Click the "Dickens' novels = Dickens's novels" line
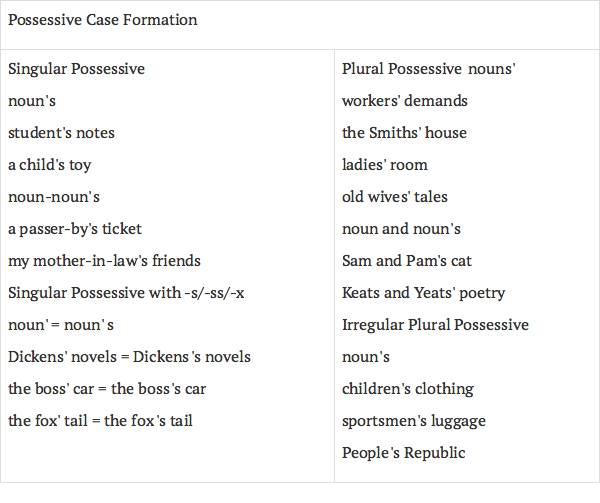This screenshot has width=600, height=503. coord(129,357)
